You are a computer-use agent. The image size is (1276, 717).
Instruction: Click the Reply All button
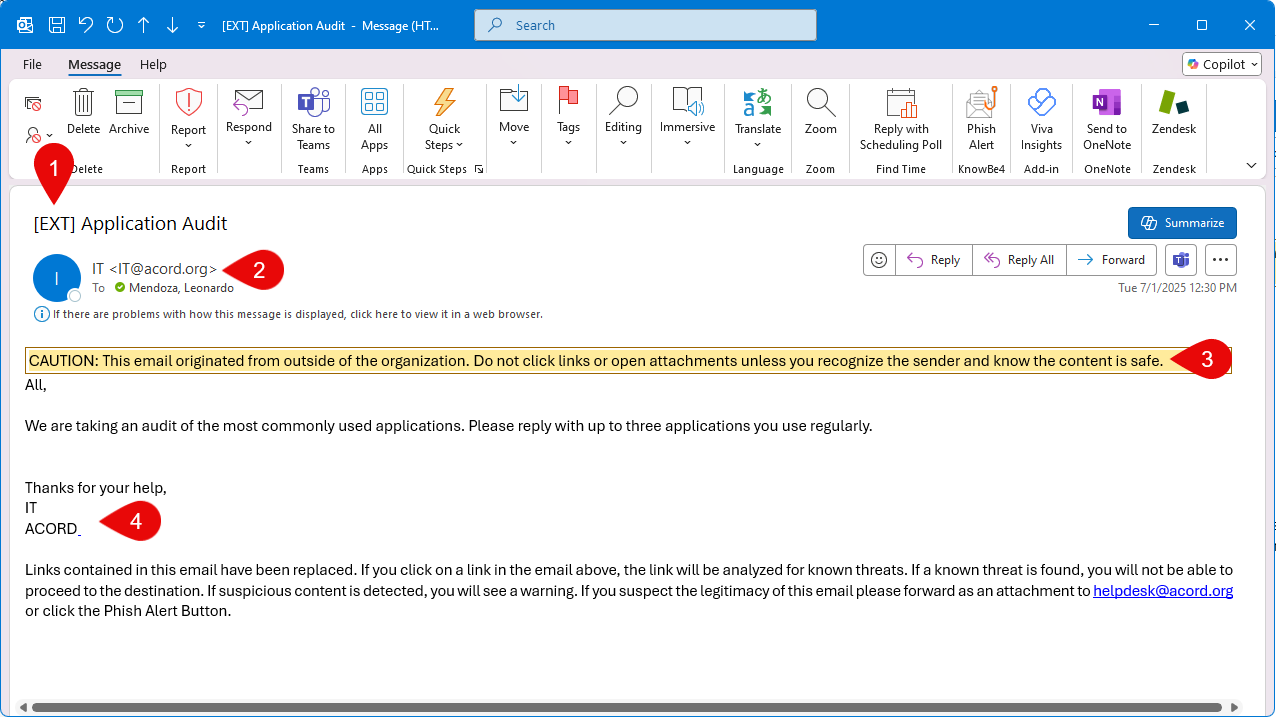[x=1019, y=260]
